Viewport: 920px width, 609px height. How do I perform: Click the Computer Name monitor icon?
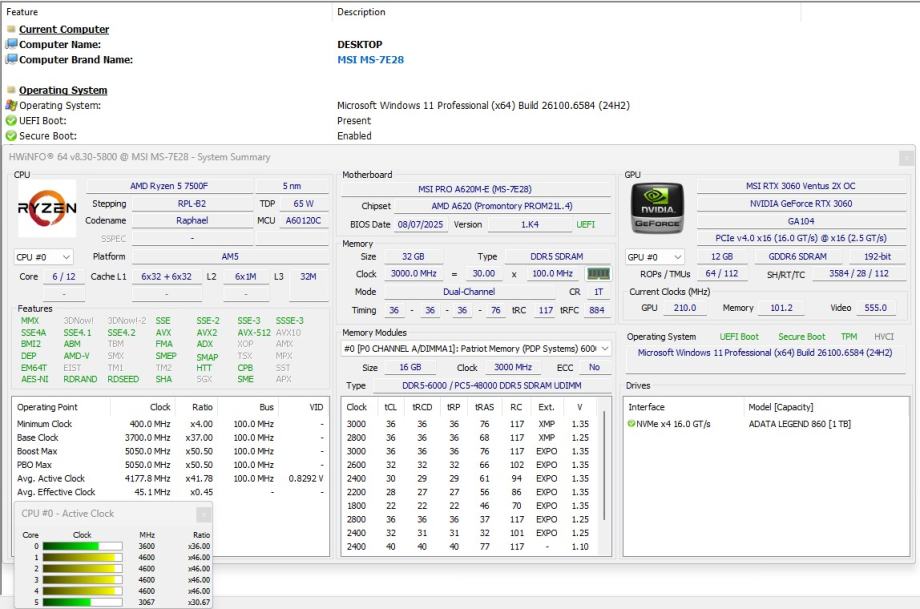11,44
